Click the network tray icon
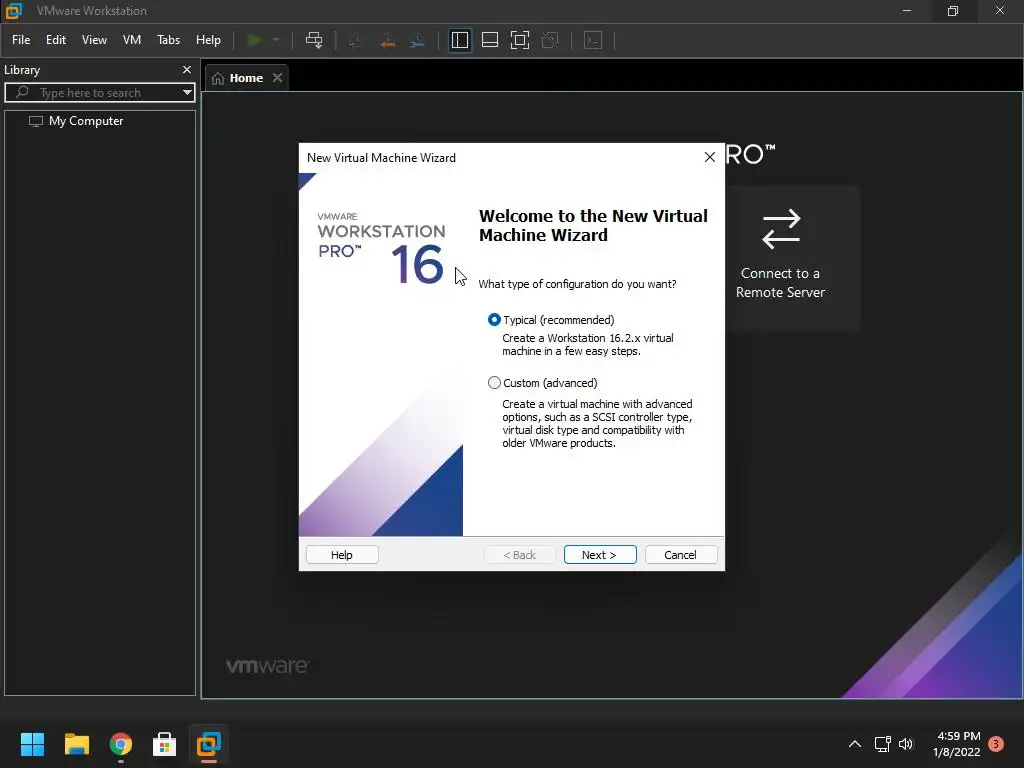The width and height of the screenshot is (1024, 768). tap(882, 744)
